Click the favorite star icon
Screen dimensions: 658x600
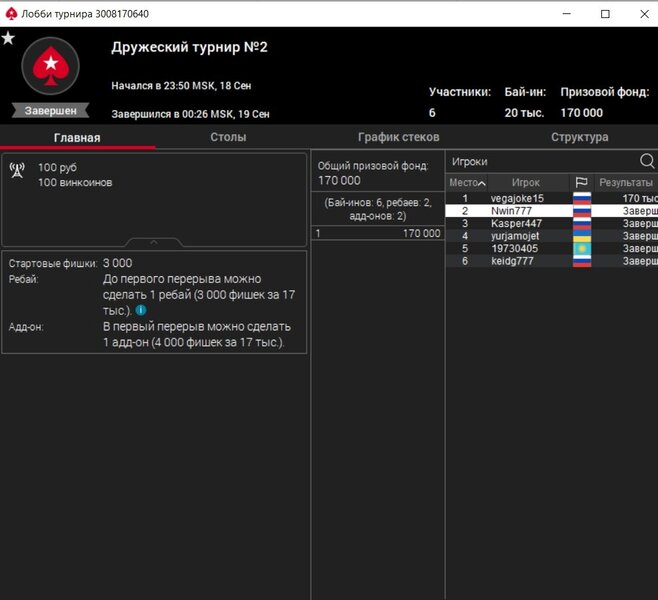8,38
